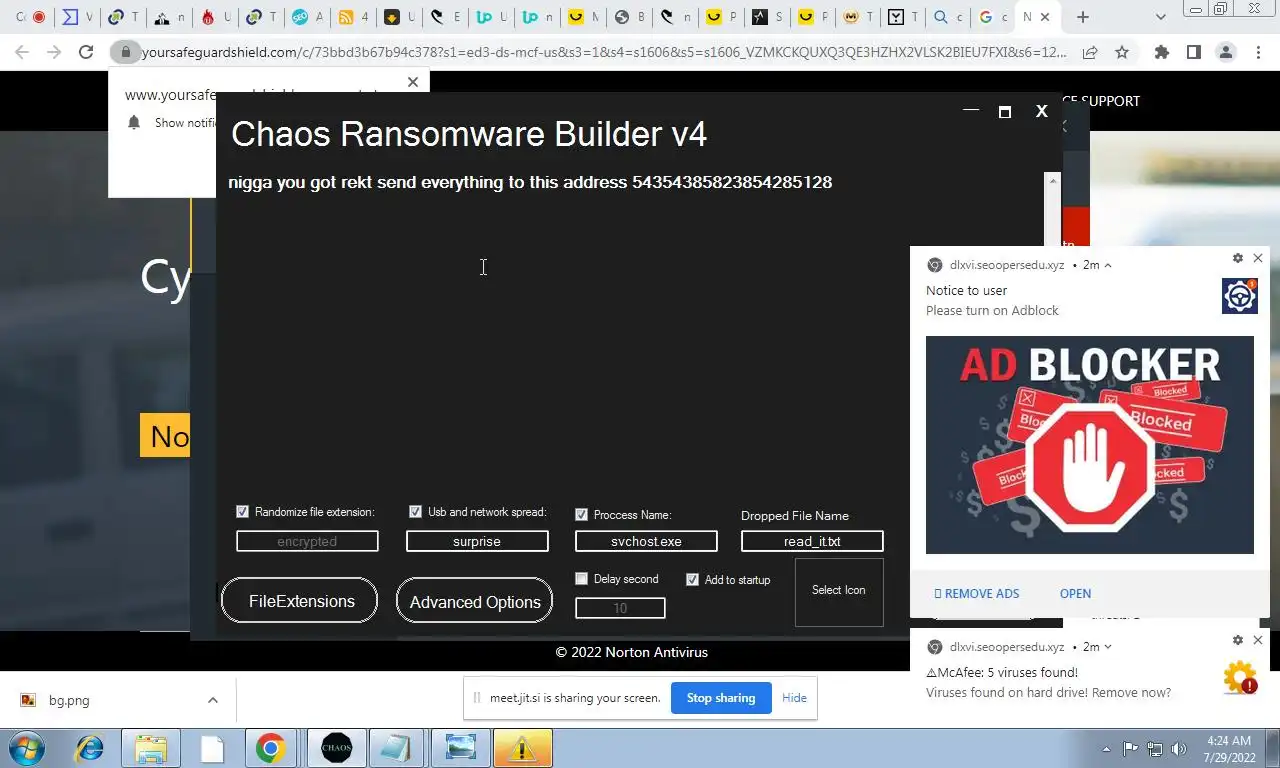
Task: Switch to Chrome via taskbar icon
Action: click(x=269, y=748)
